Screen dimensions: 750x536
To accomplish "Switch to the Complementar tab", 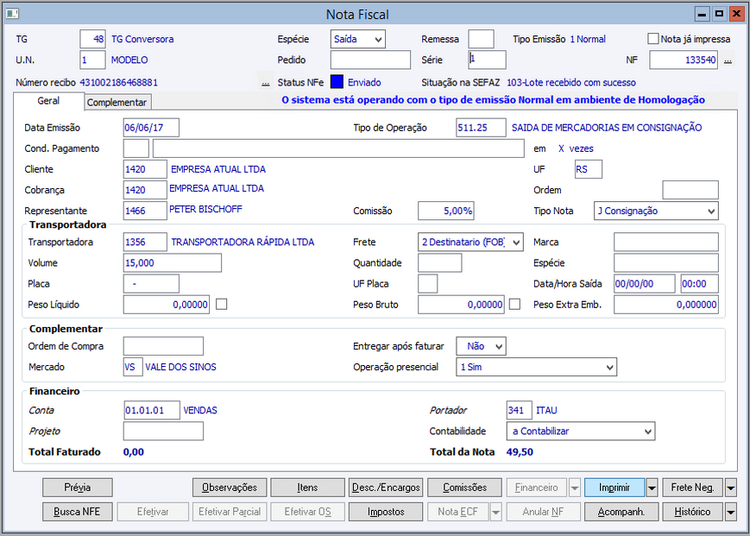I will 117,102.
